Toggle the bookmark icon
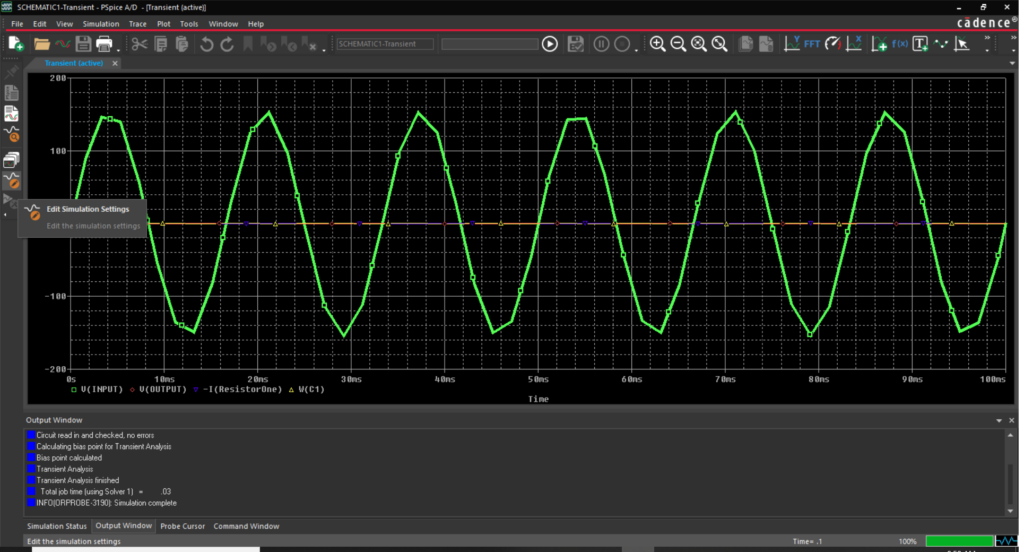 [x=248, y=44]
